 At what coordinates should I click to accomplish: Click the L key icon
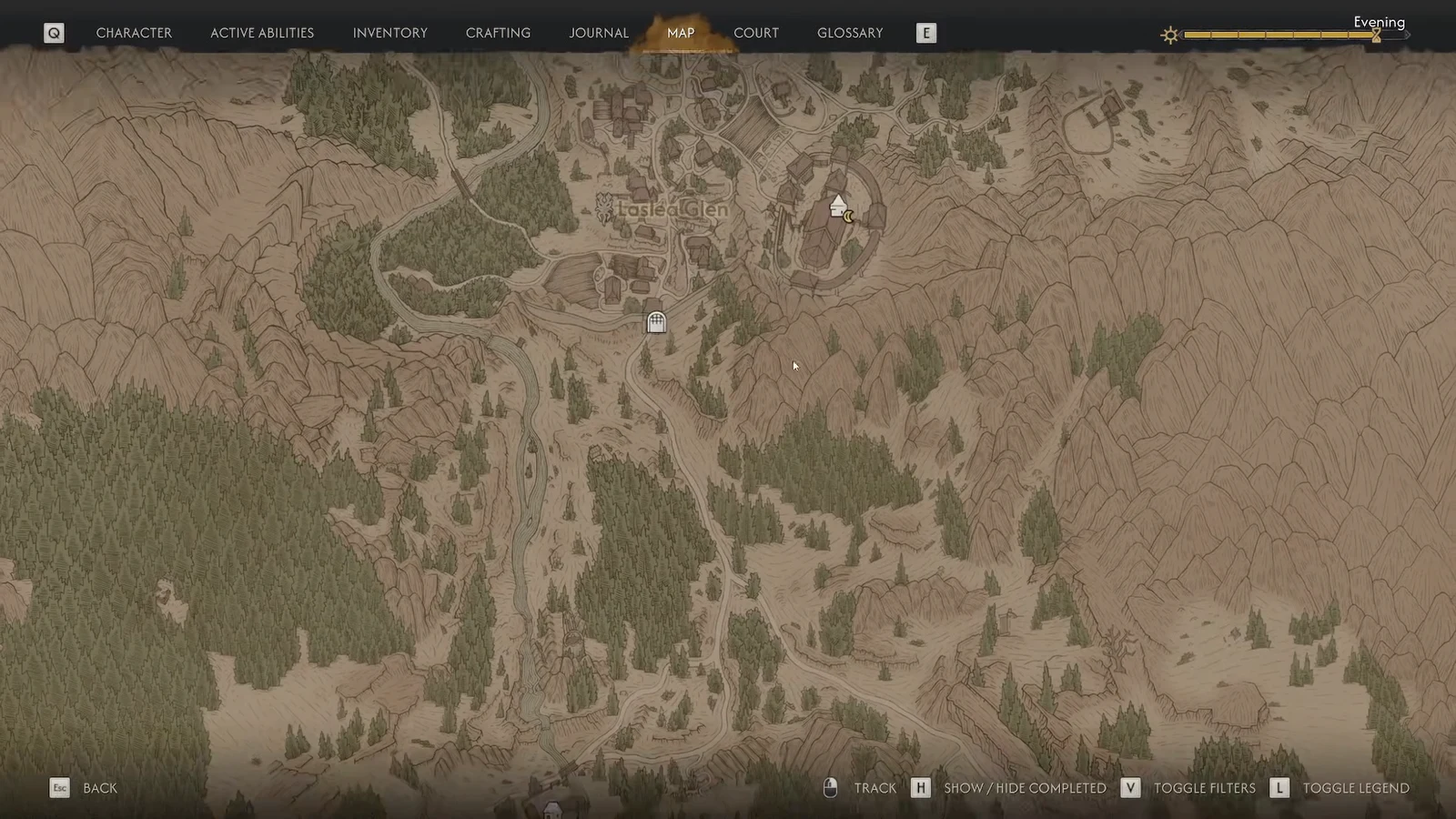(x=1279, y=788)
